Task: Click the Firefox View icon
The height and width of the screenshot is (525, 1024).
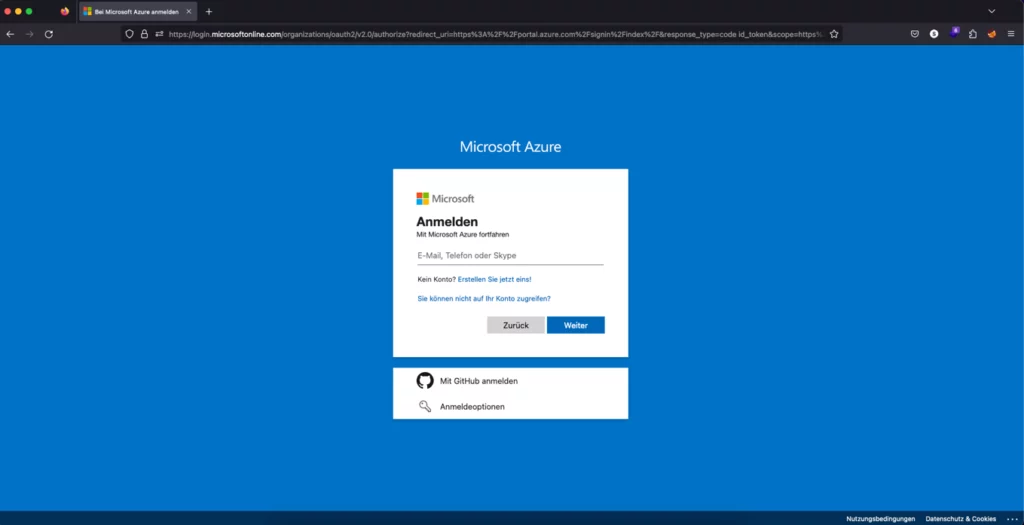Action: (x=65, y=11)
